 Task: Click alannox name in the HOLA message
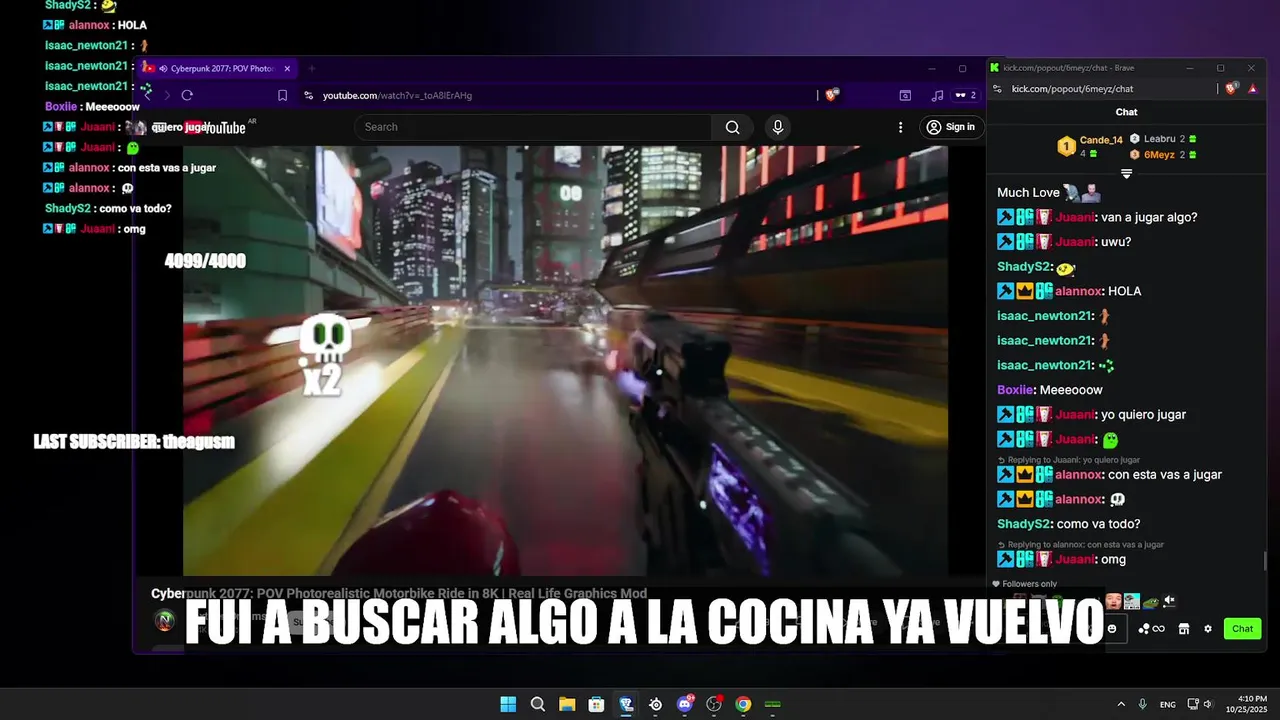[x=1078, y=291]
